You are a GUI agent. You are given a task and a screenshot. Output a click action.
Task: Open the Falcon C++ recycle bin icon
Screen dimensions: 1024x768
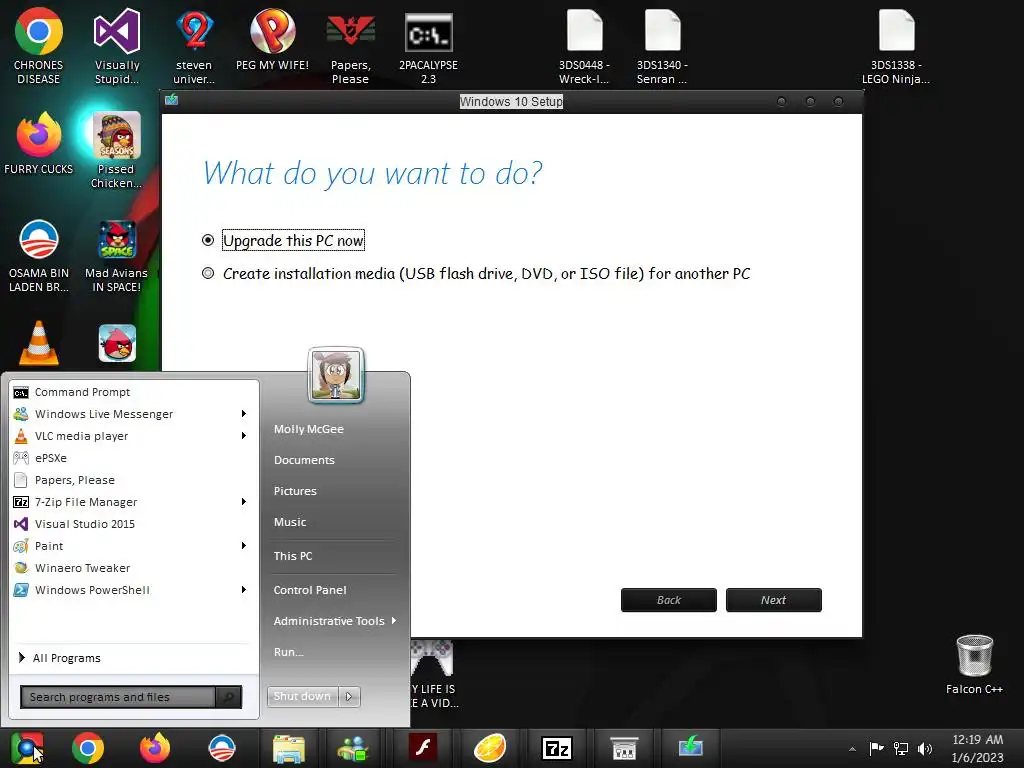pos(974,664)
